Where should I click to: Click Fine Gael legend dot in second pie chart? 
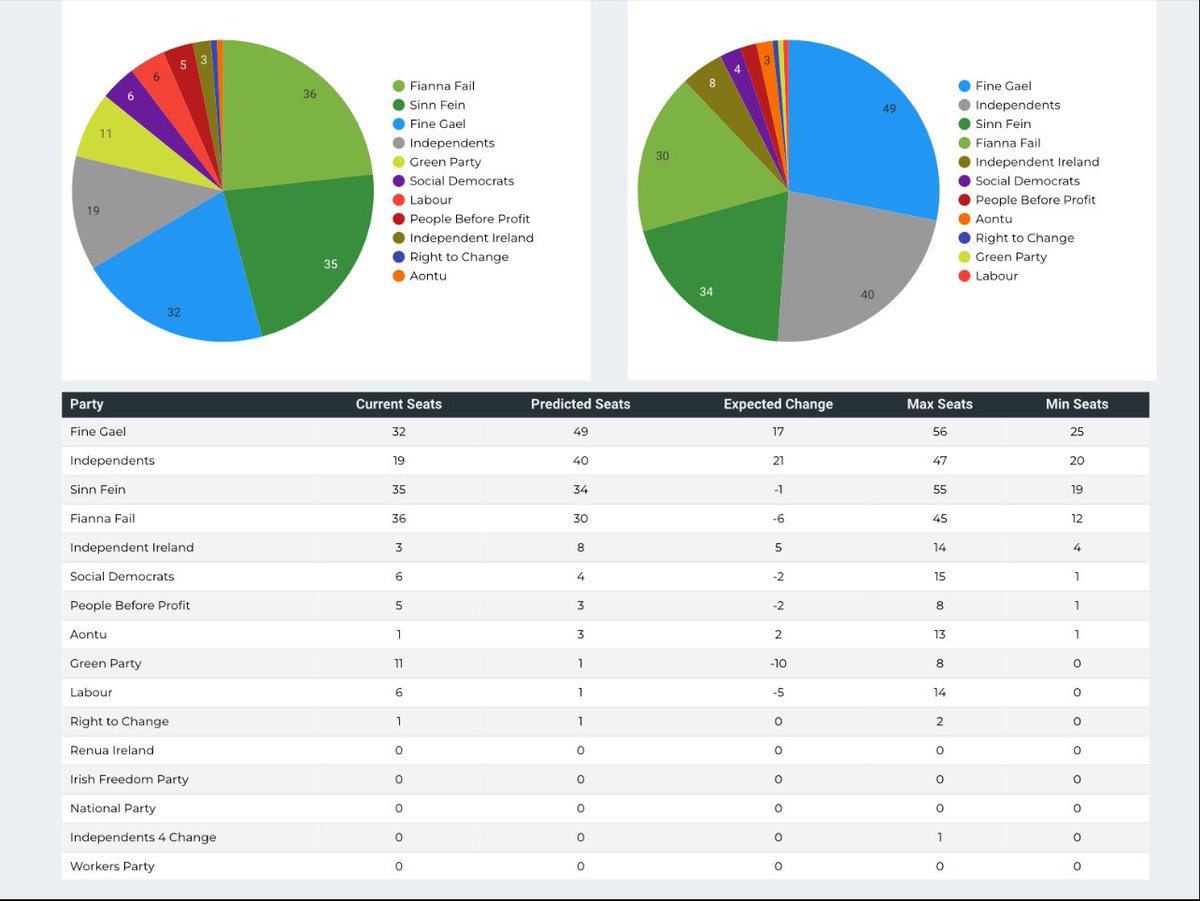(x=965, y=86)
